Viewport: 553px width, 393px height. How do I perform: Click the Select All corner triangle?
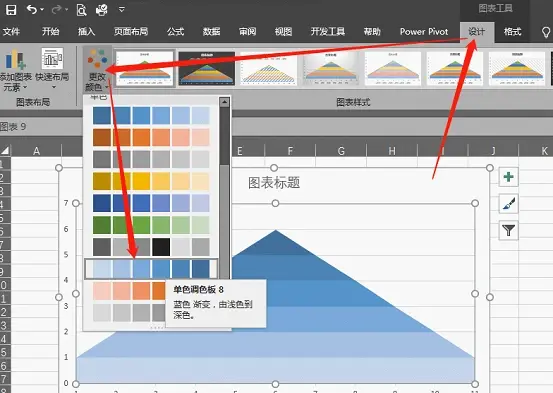pos(5,151)
